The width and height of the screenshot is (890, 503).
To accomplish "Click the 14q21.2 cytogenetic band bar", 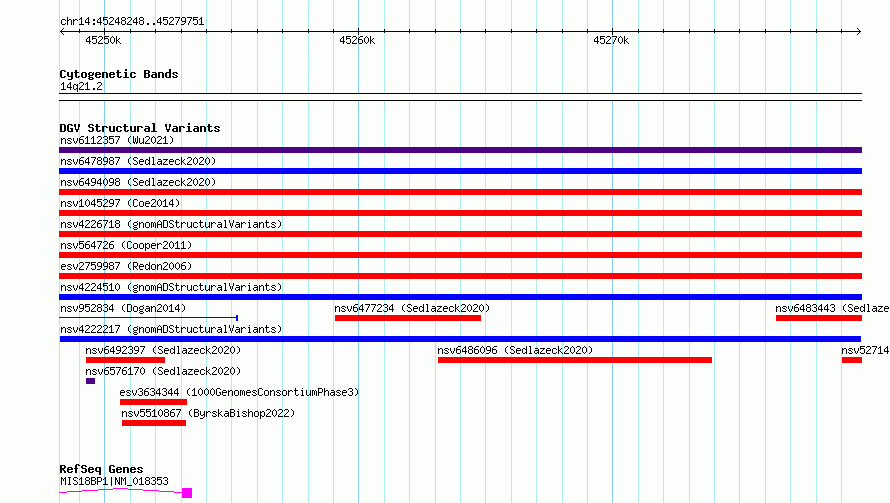I will click(460, 97).
